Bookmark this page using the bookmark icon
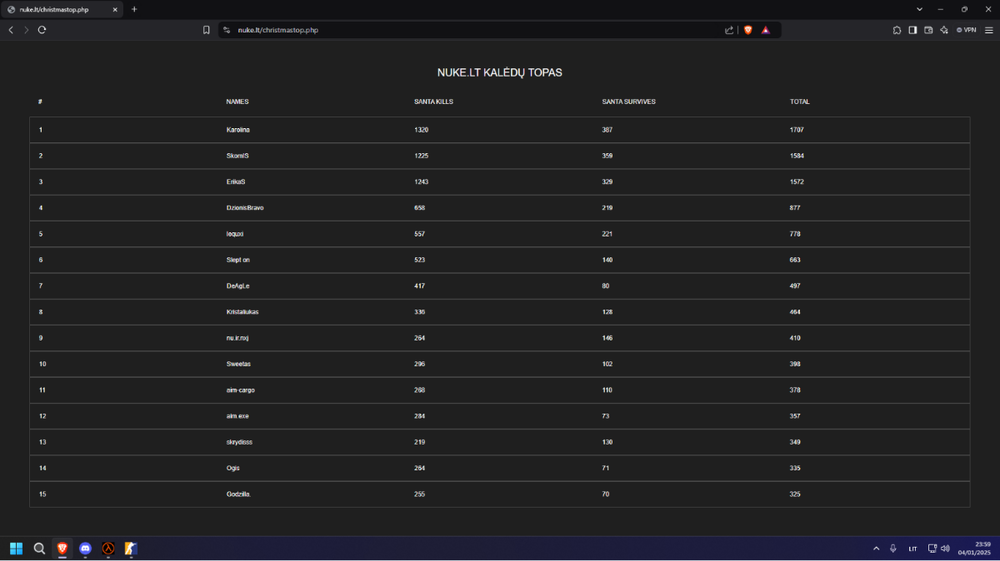Viewport: 1000px width, 561px height. (207, 30)
